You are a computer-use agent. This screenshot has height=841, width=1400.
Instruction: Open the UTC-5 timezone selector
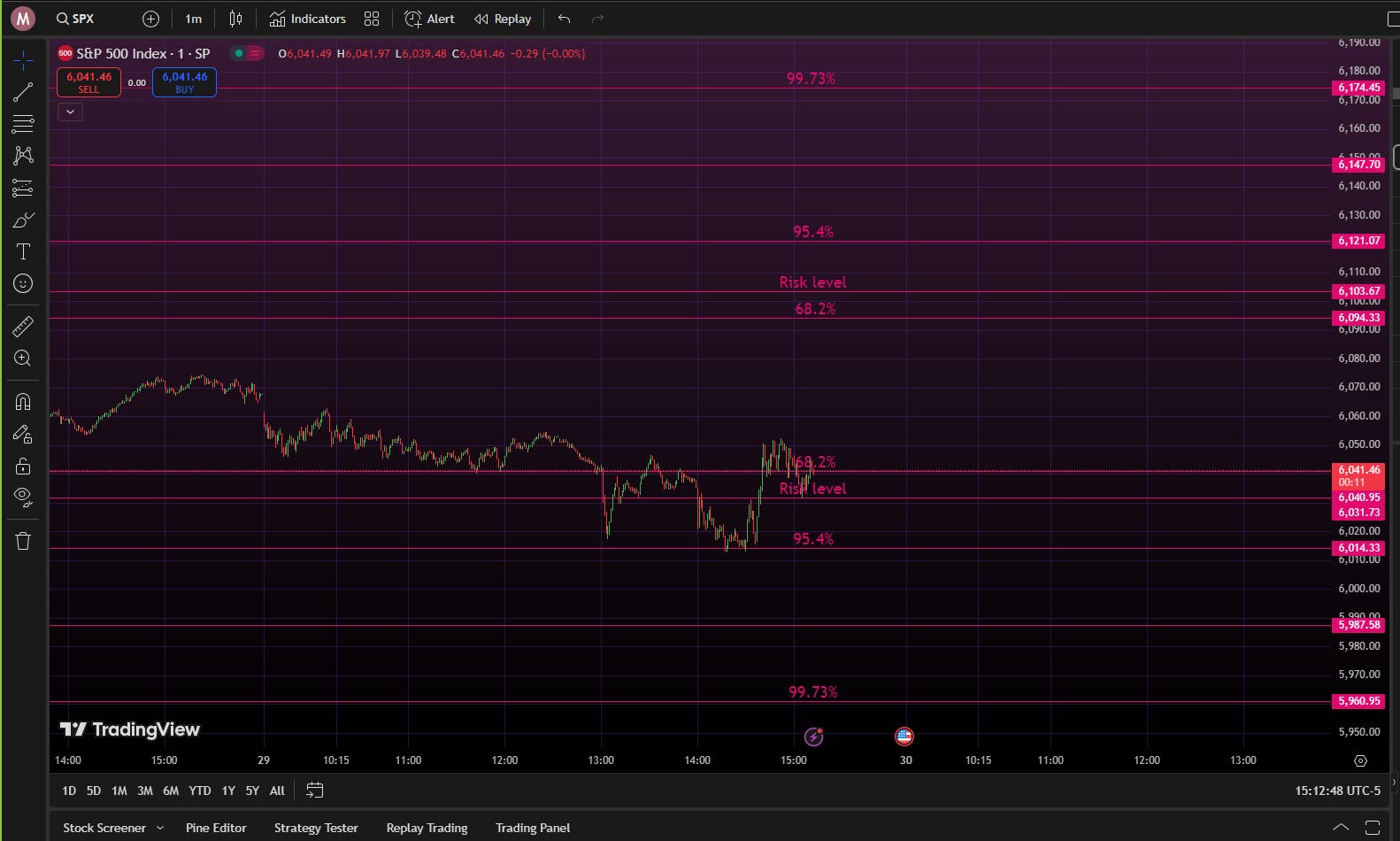[x=1337, y=791]
